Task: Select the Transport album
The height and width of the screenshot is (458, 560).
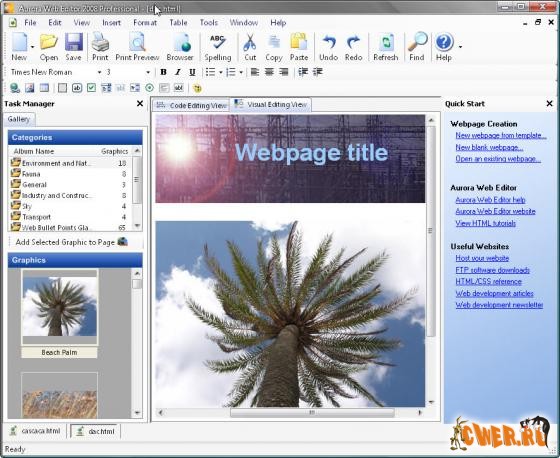Action: (x=70, y=217)
